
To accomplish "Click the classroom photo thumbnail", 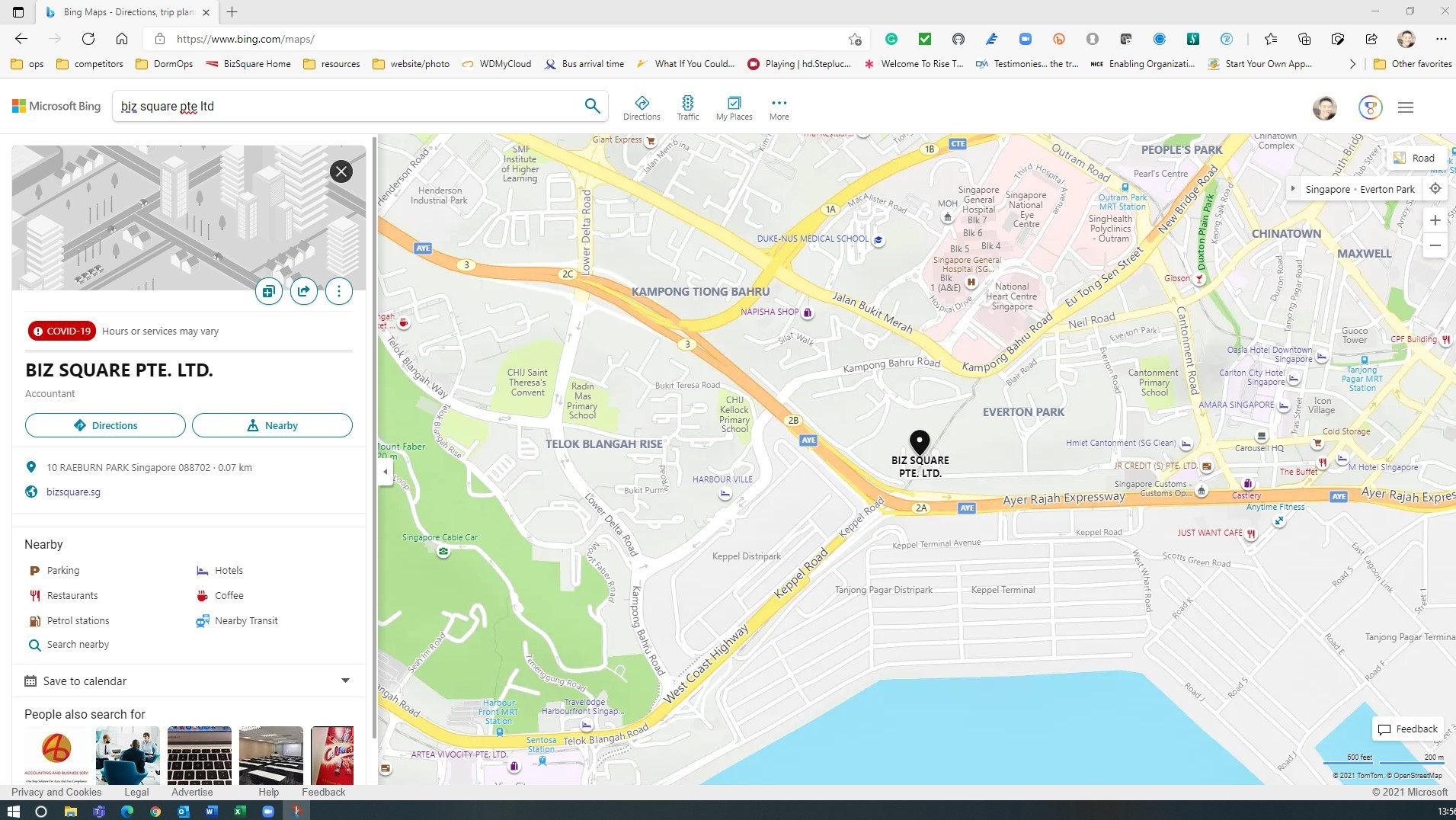I will tap(270, 755).
